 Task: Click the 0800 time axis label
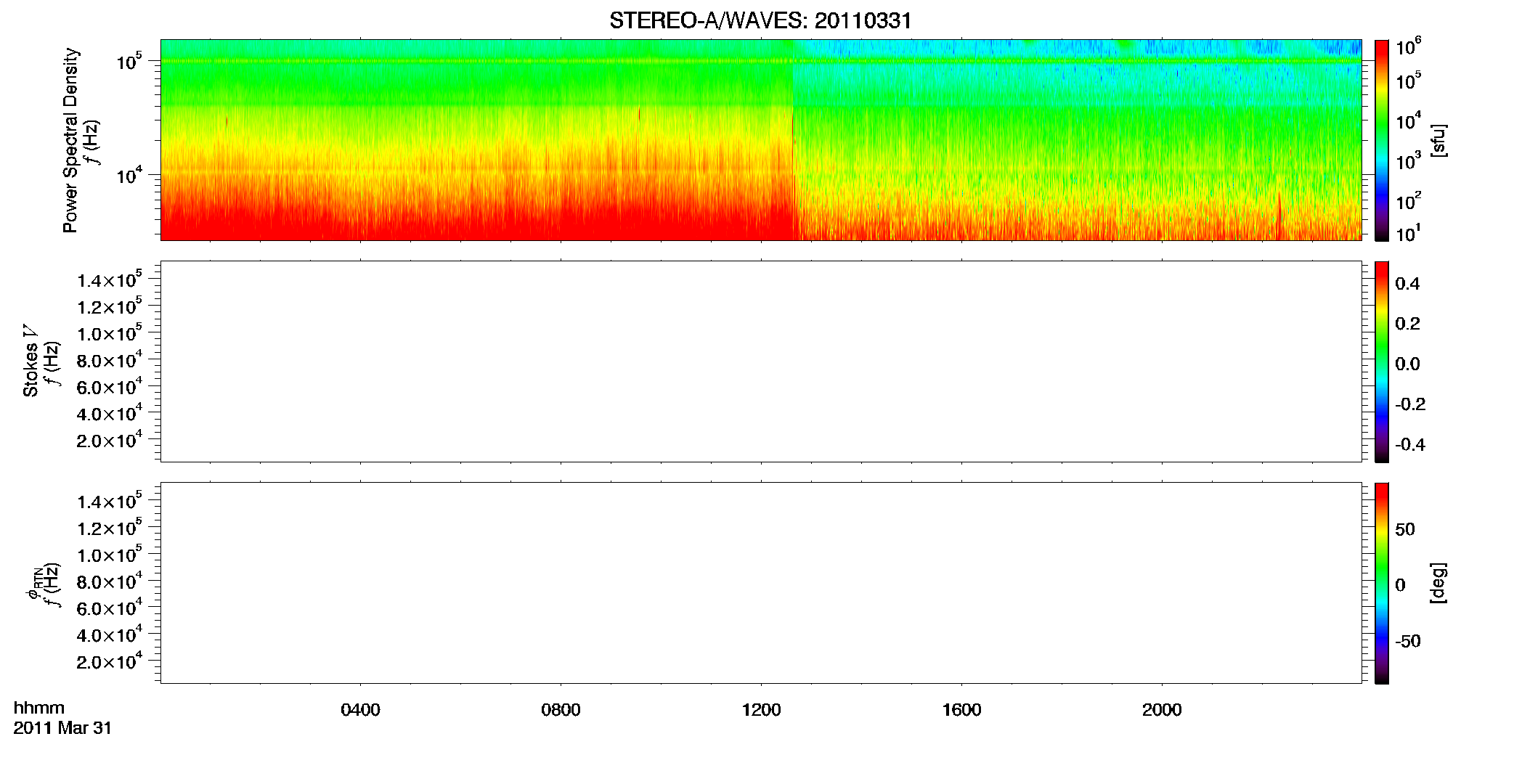tap(561, 710)
